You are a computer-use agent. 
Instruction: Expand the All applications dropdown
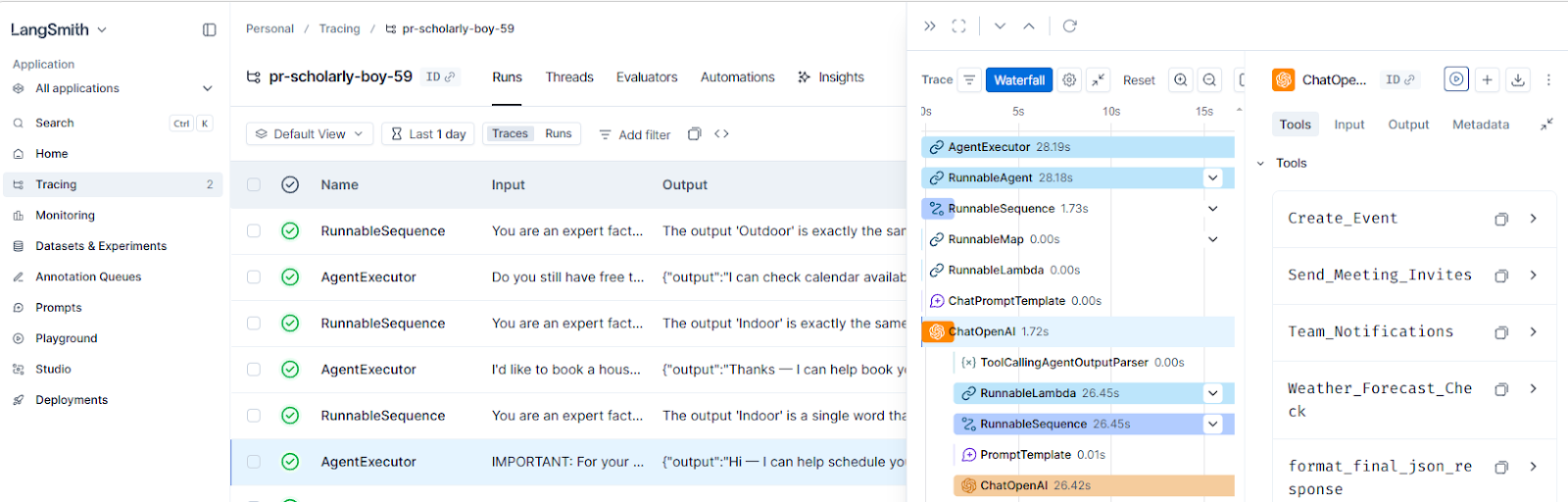tap(113, 88)
